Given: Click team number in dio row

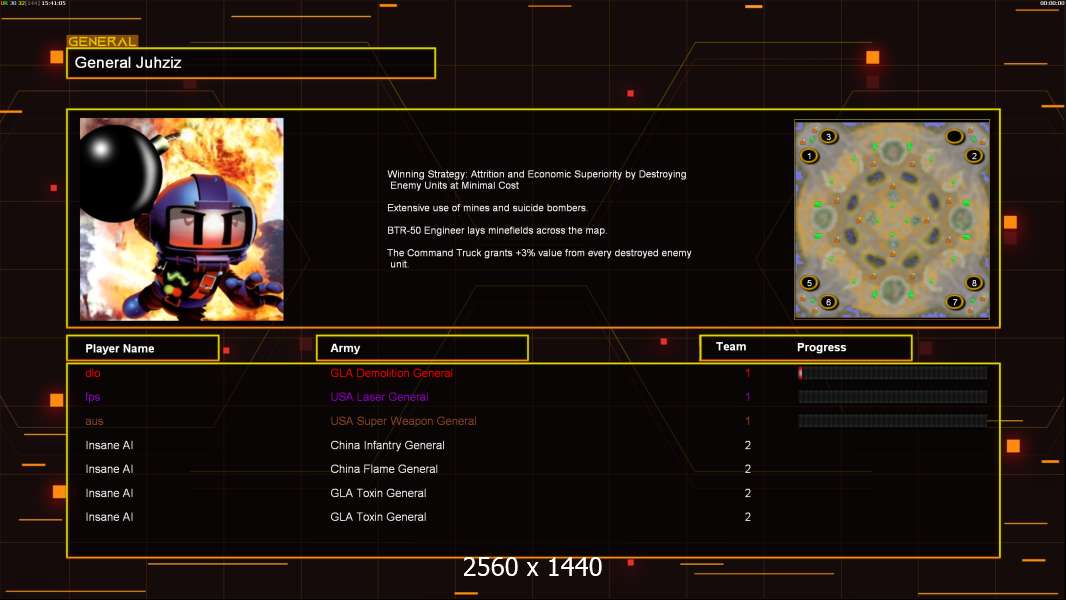Looking at the screenshot, I should (x=748, y=373).
